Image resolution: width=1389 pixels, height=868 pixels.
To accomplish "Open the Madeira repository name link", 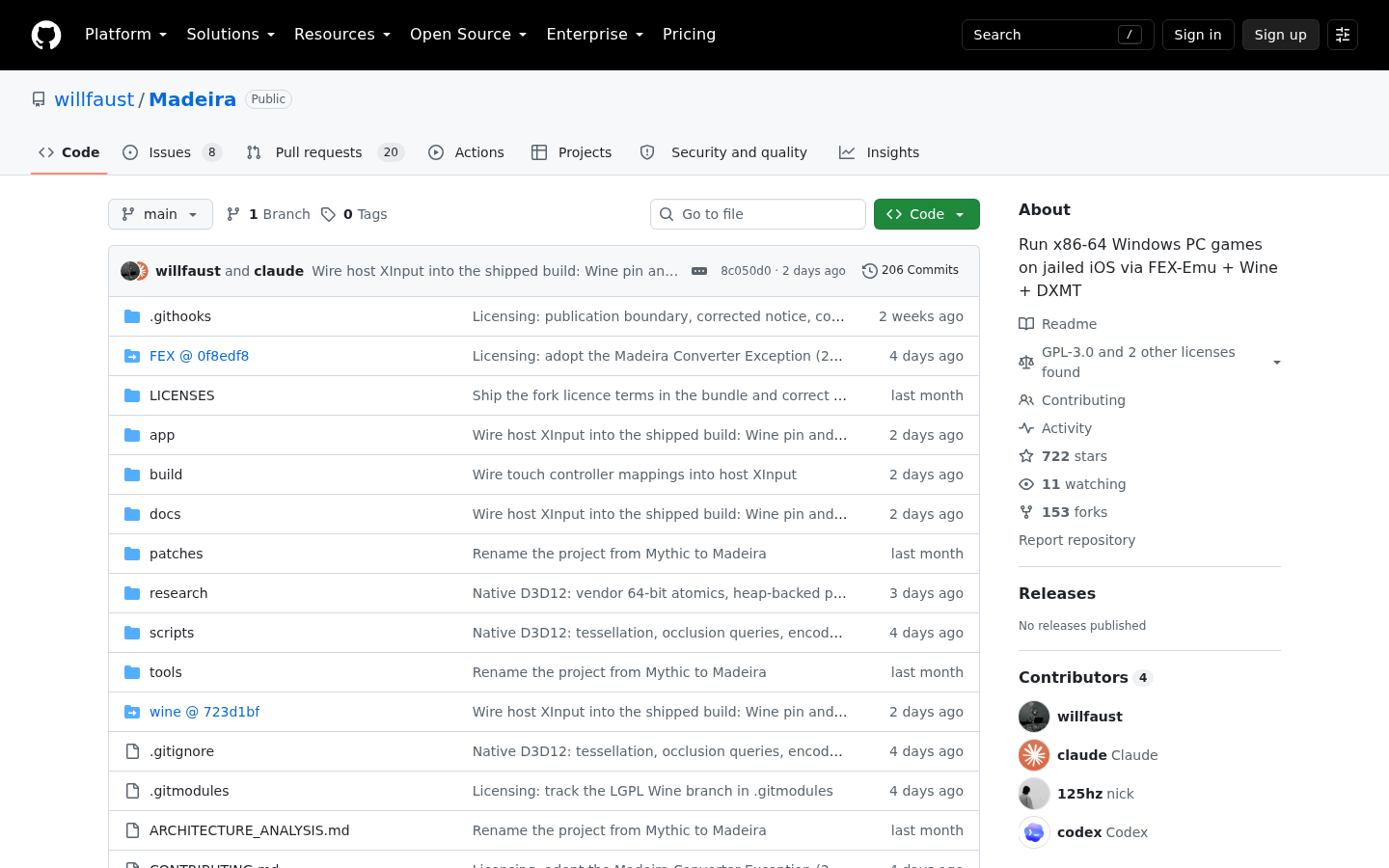I will pyautogui.click(x=193, y=99).
